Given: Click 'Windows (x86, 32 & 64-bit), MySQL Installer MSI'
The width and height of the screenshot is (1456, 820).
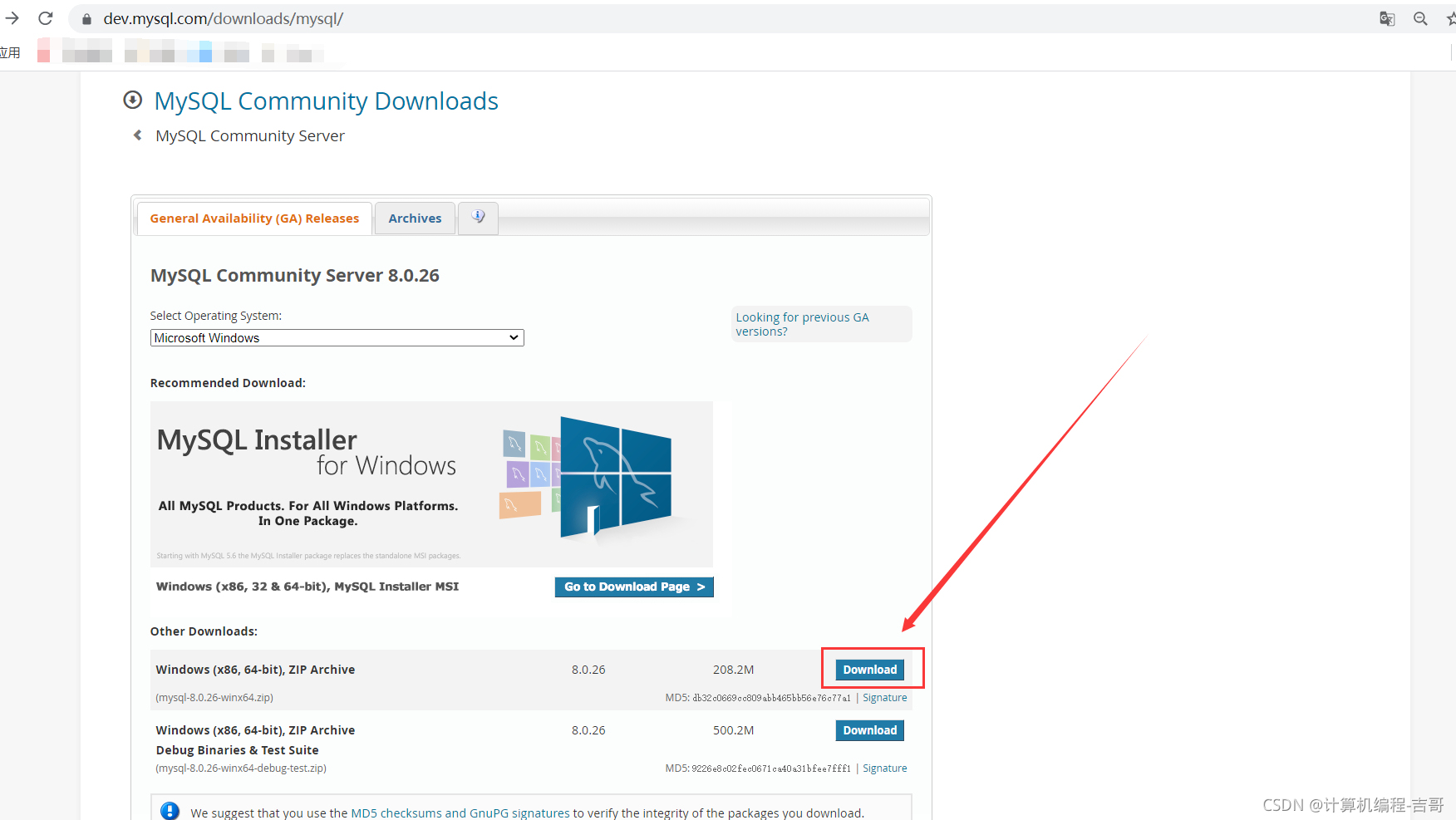Looking at the screenshot, I should click(x=307, y=587).
